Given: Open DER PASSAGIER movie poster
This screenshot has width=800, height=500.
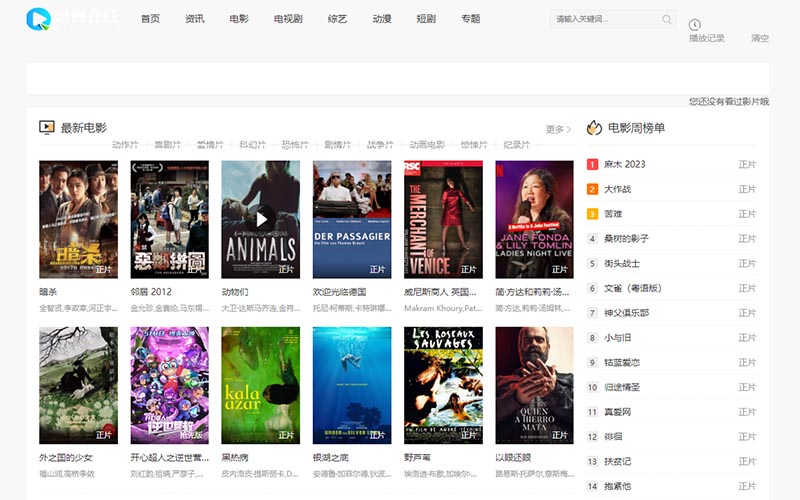Looking at the screenshot, I should (352, 219).
